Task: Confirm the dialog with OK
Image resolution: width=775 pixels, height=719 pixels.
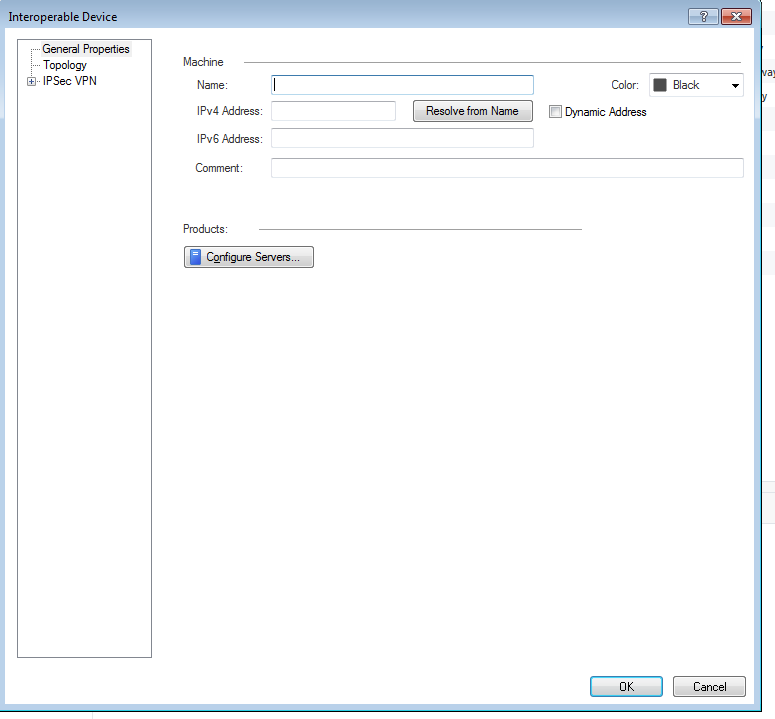Action: pyautogui.click(x=626, y=686)
